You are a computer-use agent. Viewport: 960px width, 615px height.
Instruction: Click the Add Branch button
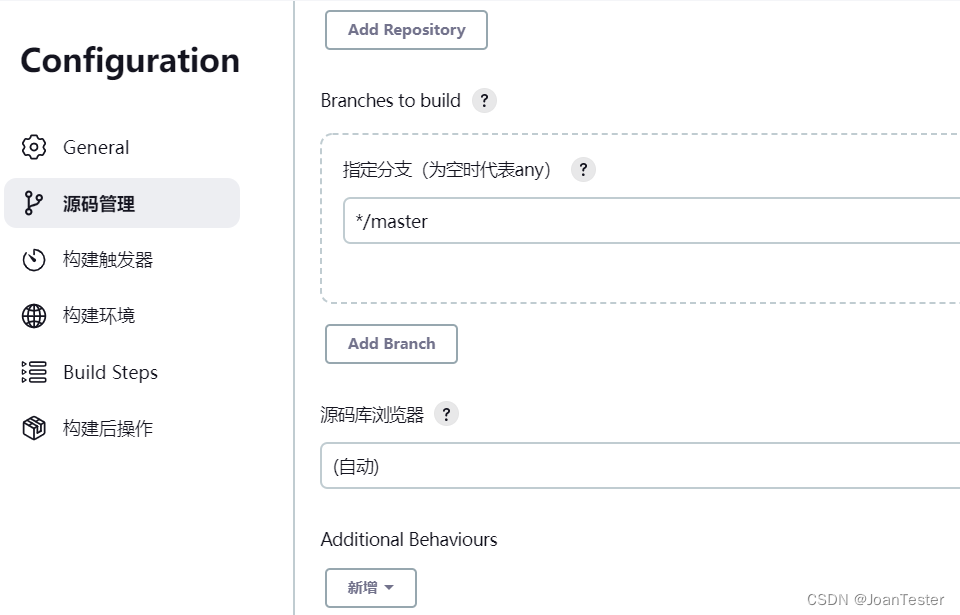coord(391,343)
